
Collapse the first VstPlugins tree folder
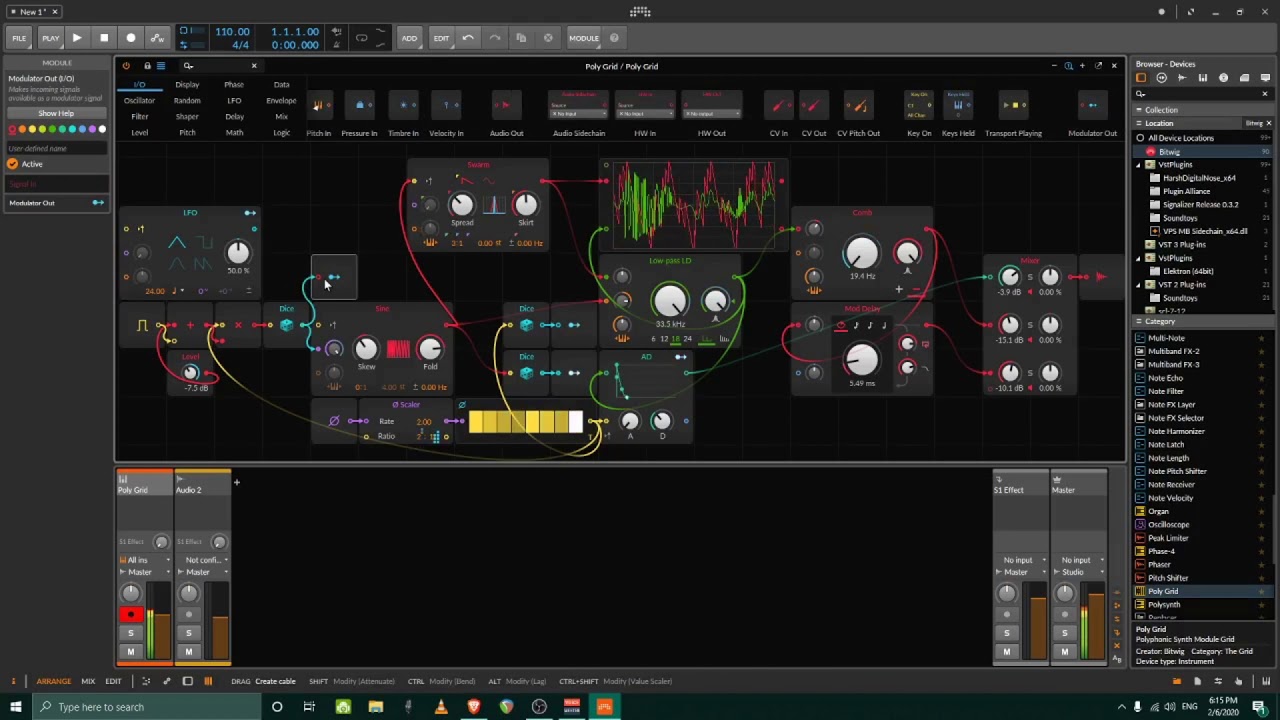(1139, 165)
